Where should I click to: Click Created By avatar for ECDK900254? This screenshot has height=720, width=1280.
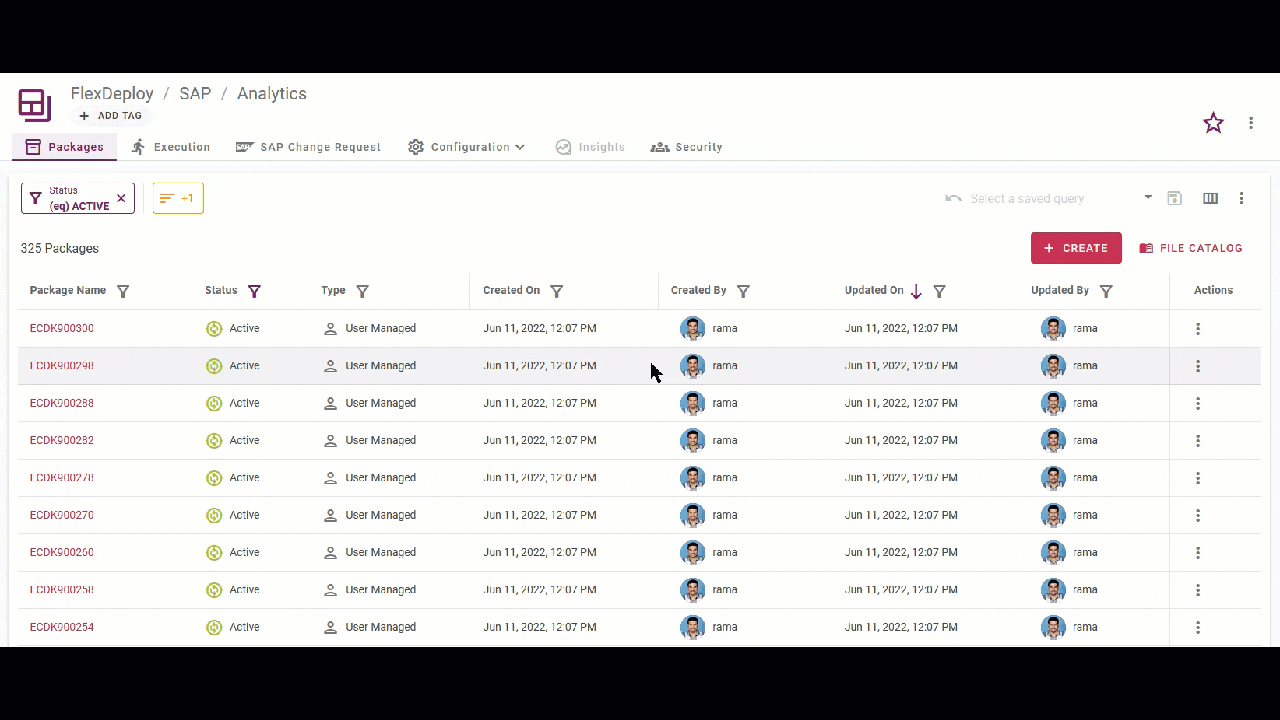692,627
